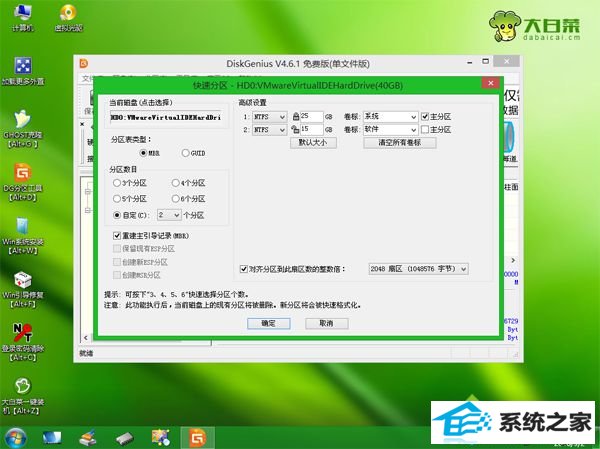Select the GUID partition table type
This screenshot has width=600, height=449.
pyautogui.click(x=186, y=153)
